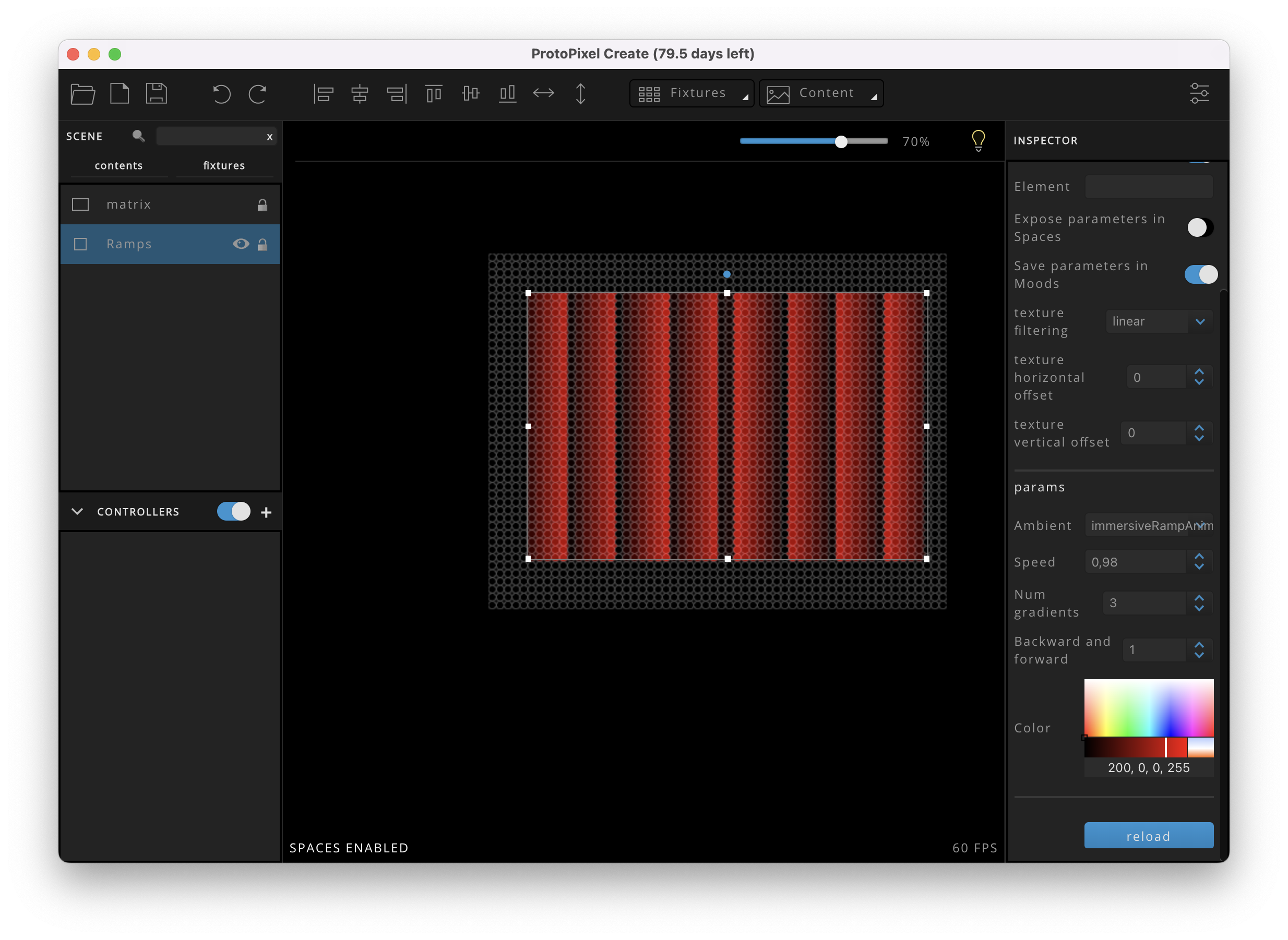Open the texture filtering dropdown

tap(1158, 321)
